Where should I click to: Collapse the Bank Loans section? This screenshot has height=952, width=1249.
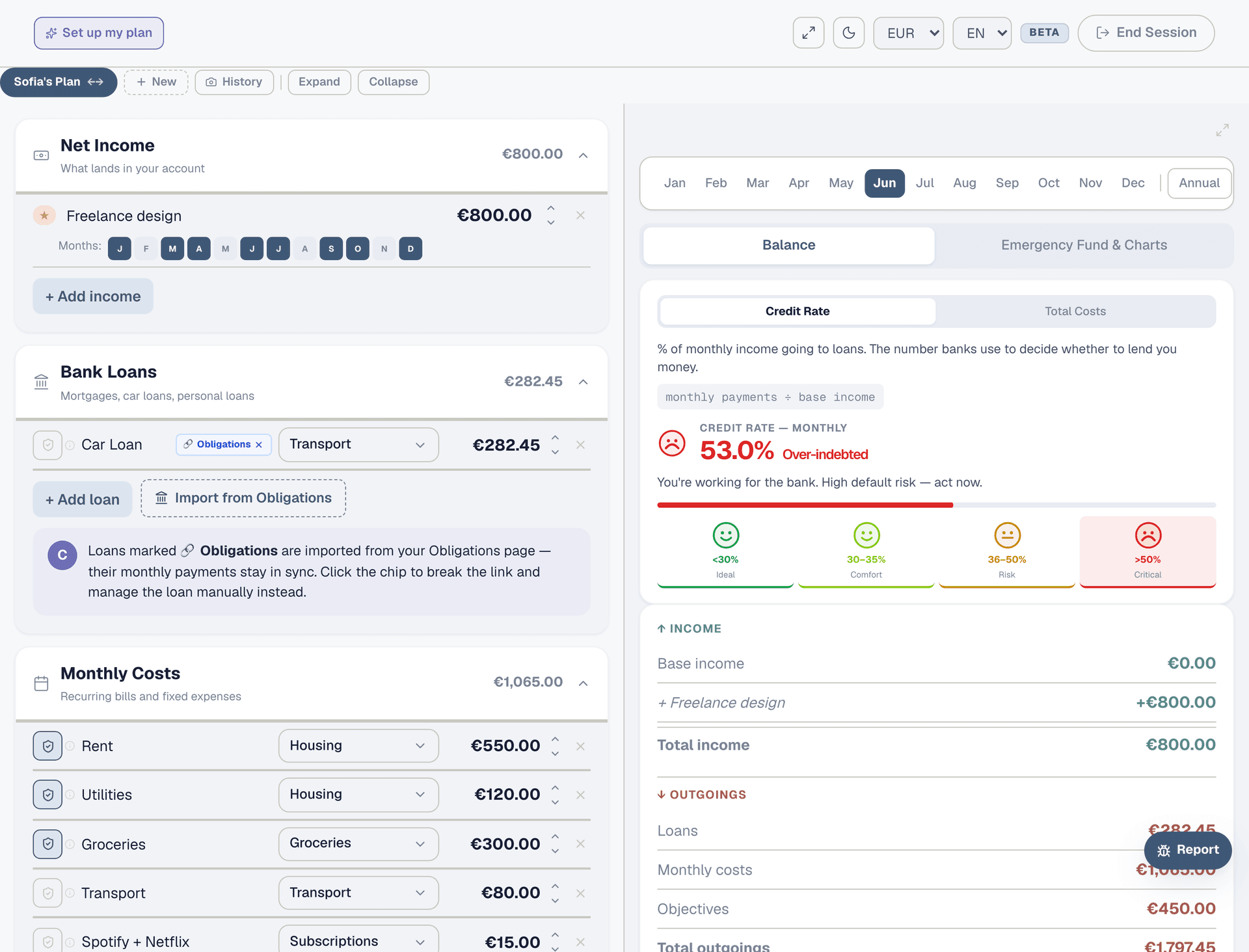[584, 382]
